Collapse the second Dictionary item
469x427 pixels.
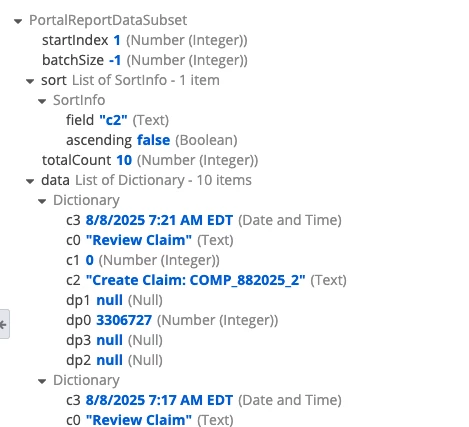point(42,381)
